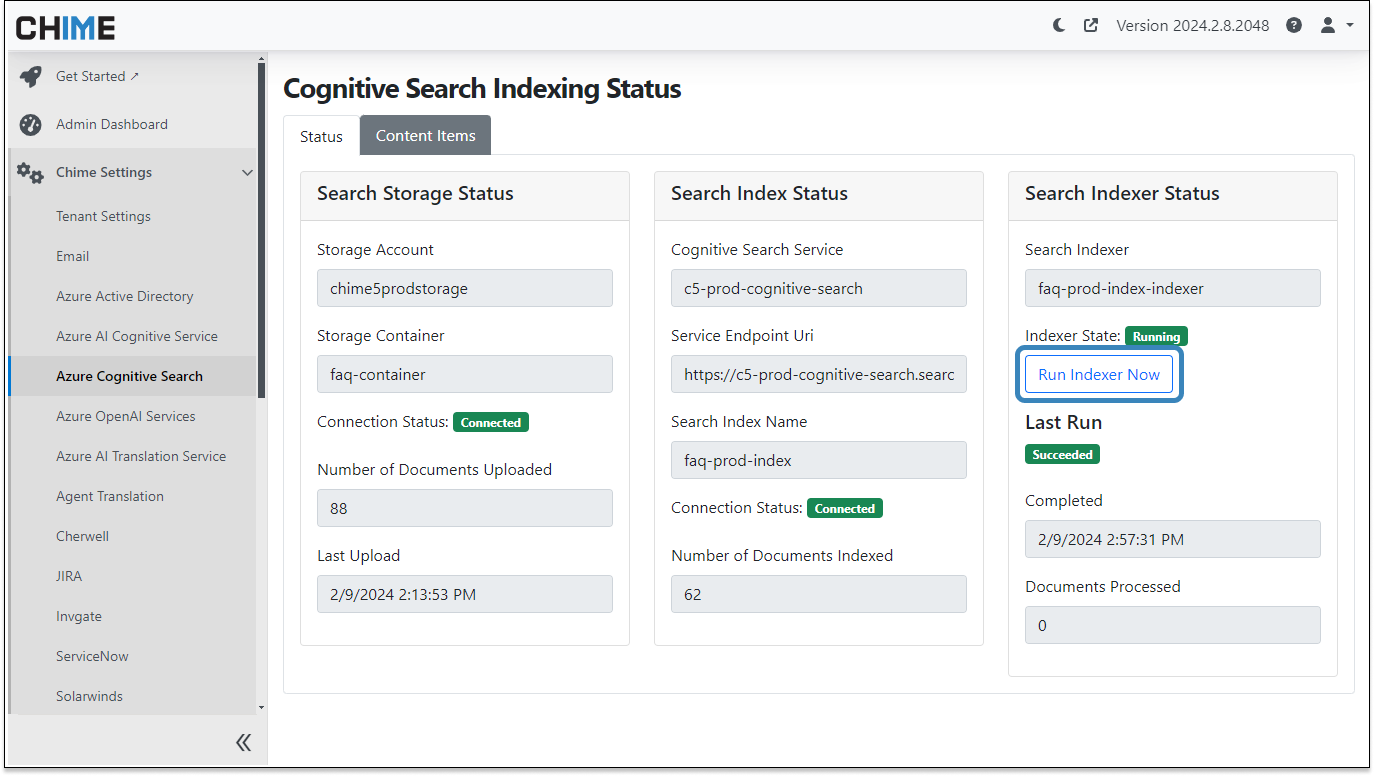Switch to the Content Items tab
The image size is (1374, 776).
[x=425, y=136]
